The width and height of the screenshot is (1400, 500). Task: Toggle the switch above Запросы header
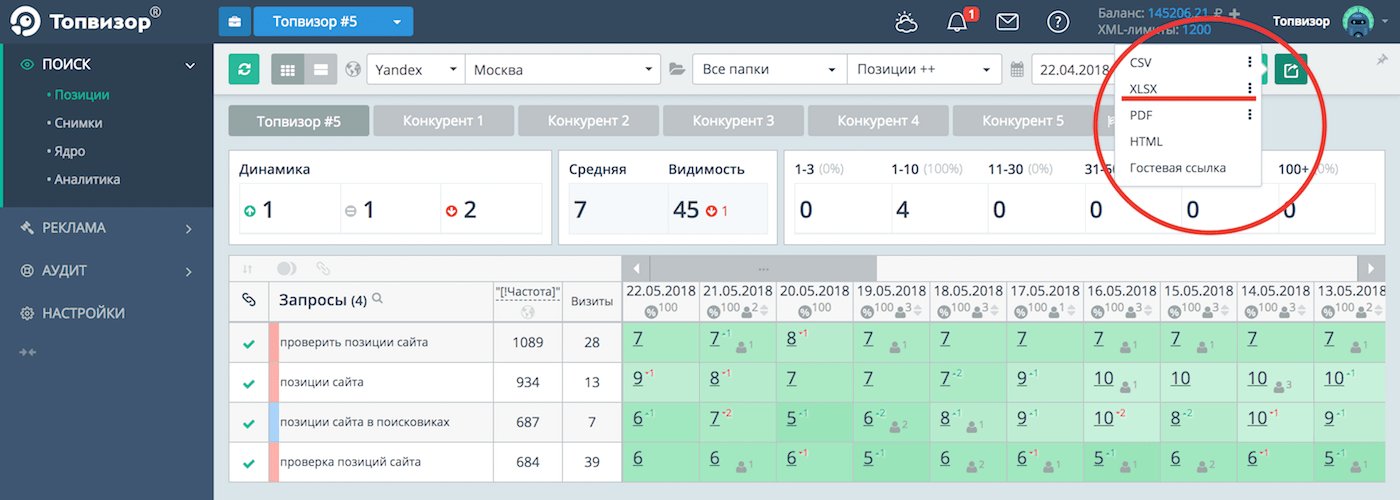tap(287, 268)
